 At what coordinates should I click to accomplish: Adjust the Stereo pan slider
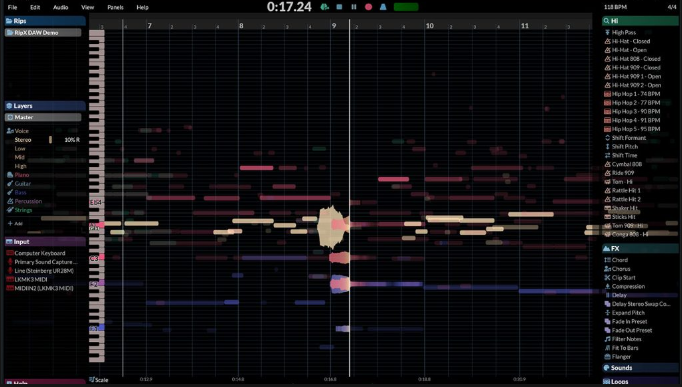click(x=50, y=140)
